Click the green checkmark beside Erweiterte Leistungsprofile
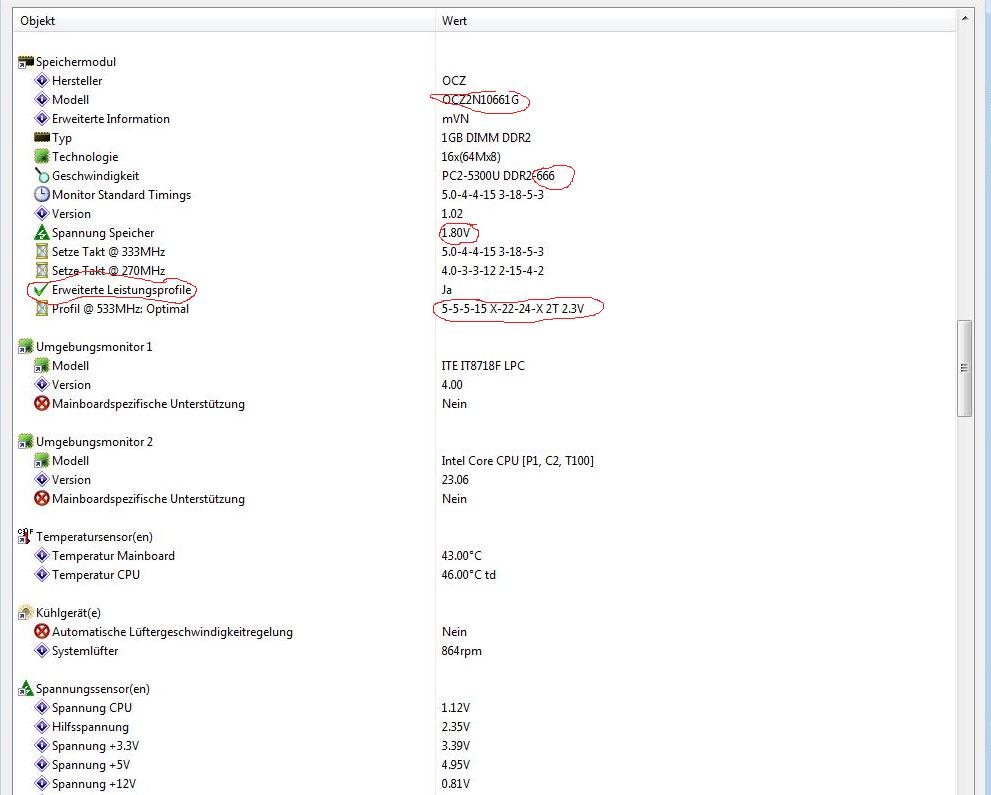991x795 pixels. point(41,289)
